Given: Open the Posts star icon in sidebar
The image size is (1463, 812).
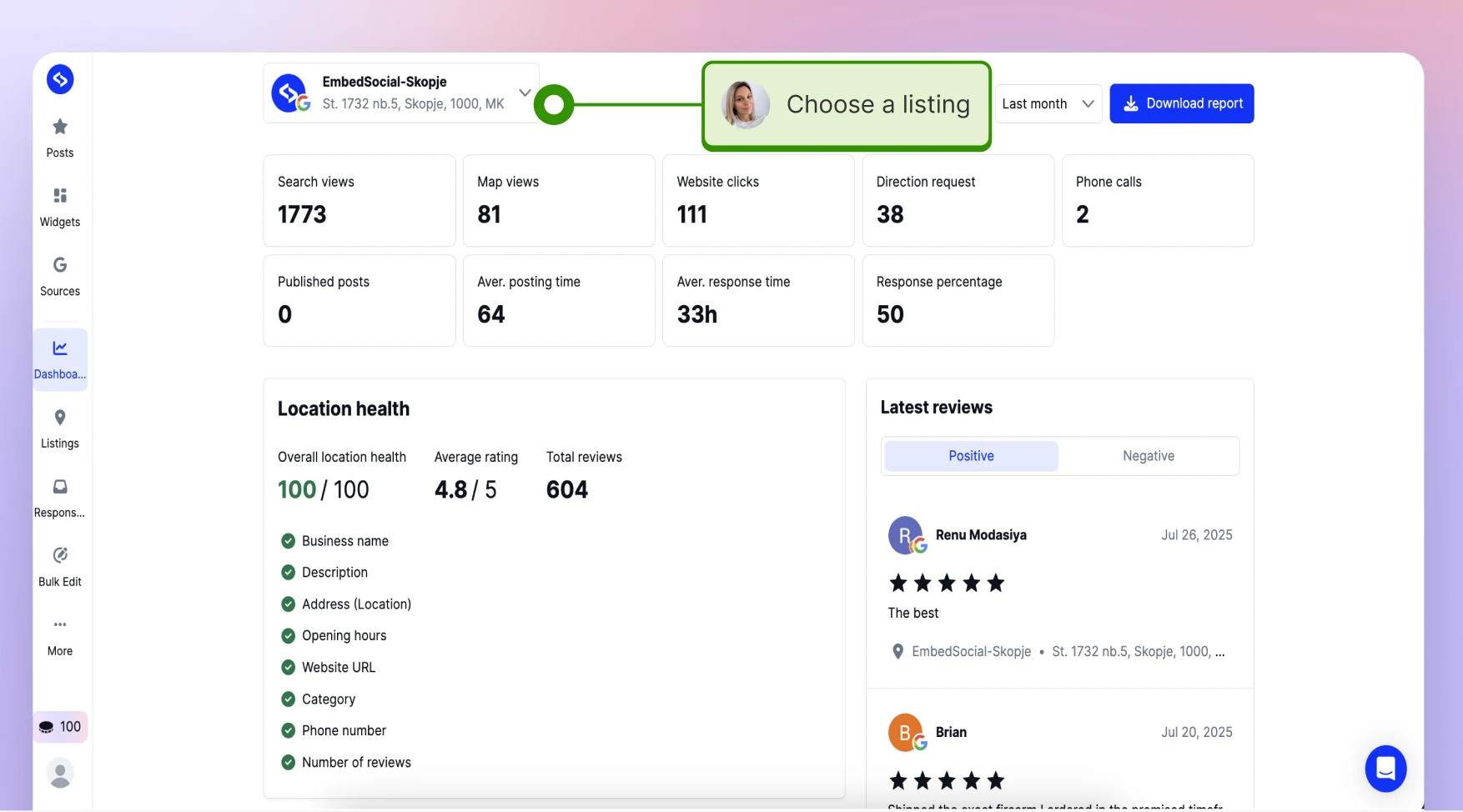Looking at the screenshot, I should [x=60, y=127].
